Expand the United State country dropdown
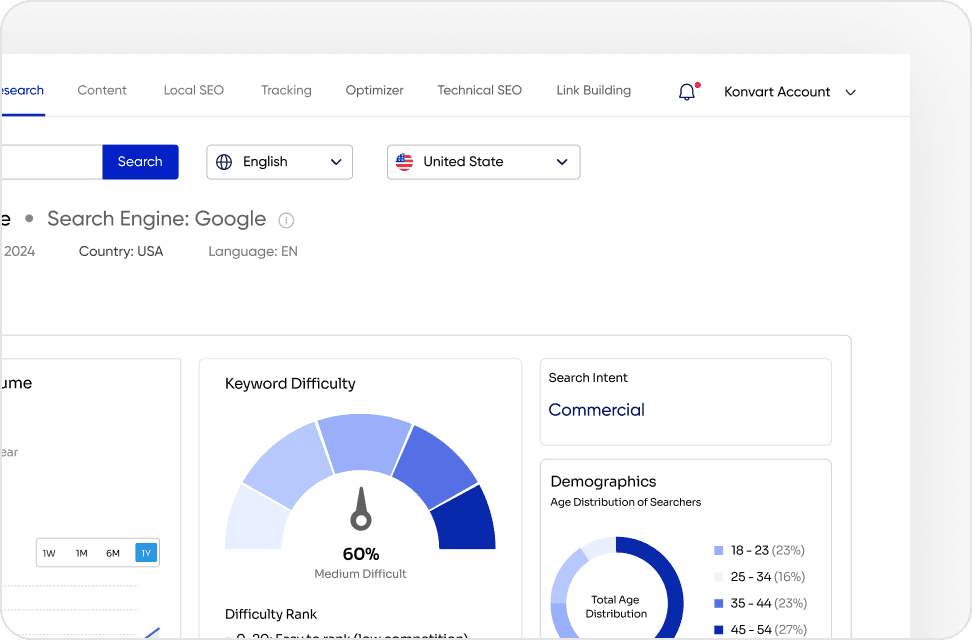This screenshot has height=640, width=972. [x=483, y=161]
